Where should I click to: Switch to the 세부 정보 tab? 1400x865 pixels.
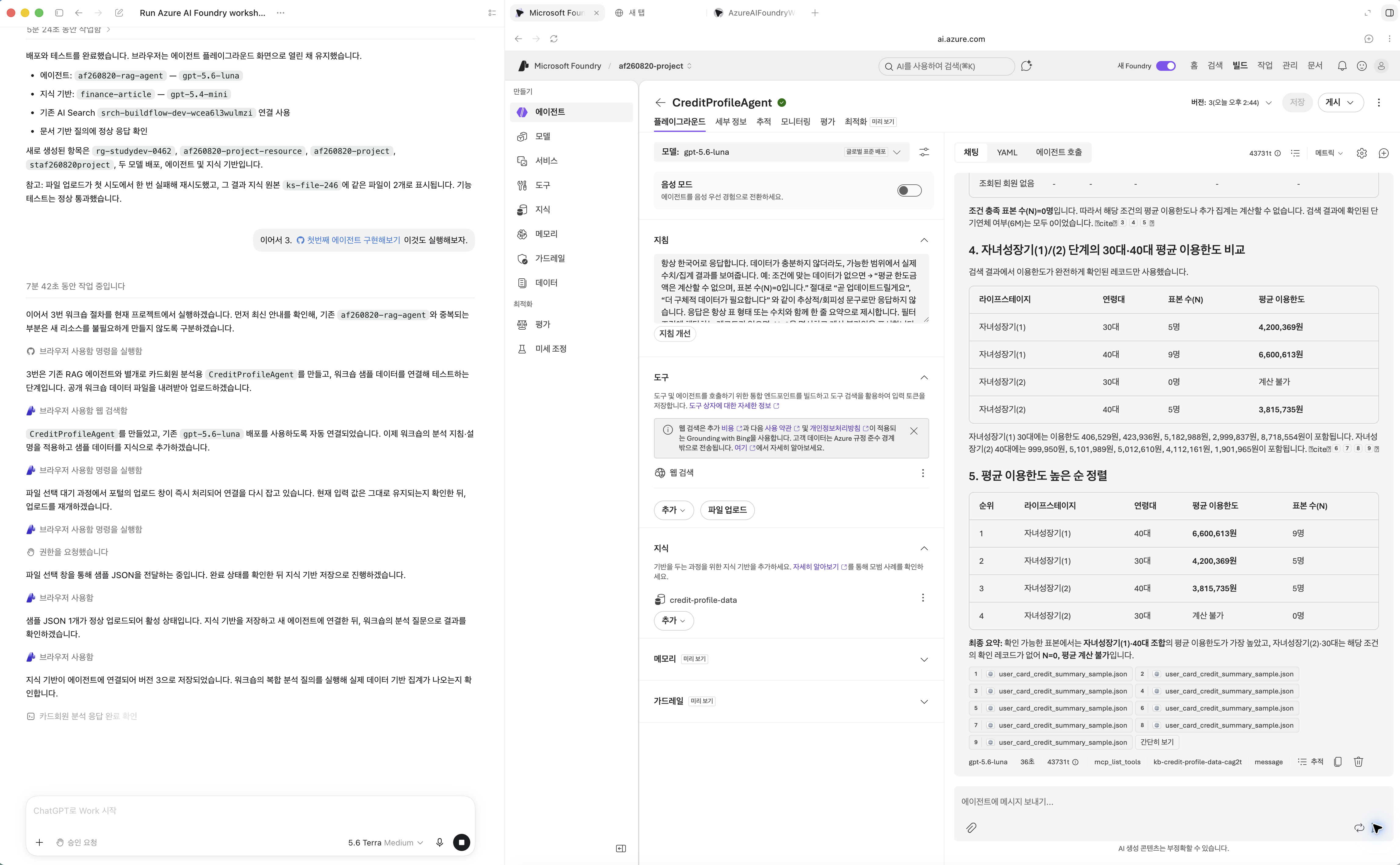[730, 122]
